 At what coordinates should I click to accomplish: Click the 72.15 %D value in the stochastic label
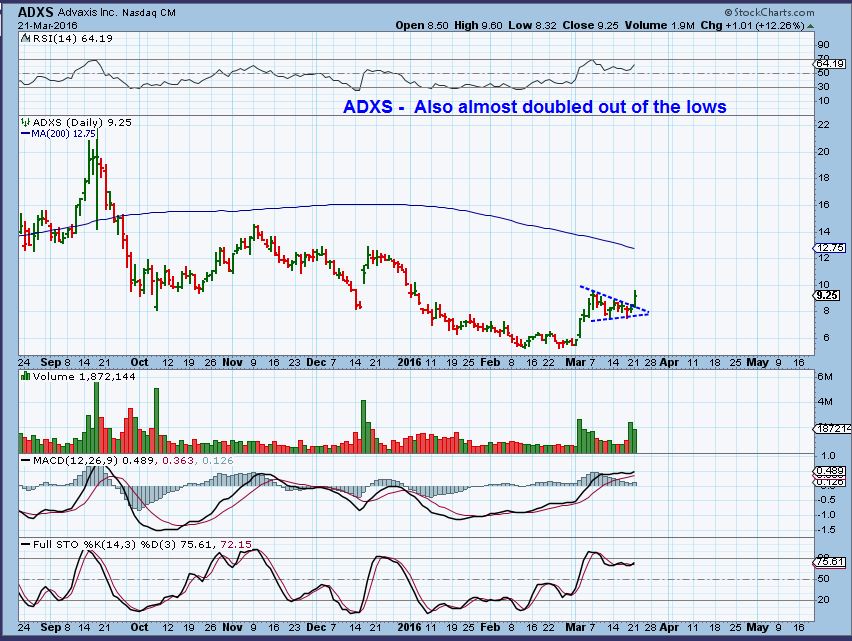point(236,544)
